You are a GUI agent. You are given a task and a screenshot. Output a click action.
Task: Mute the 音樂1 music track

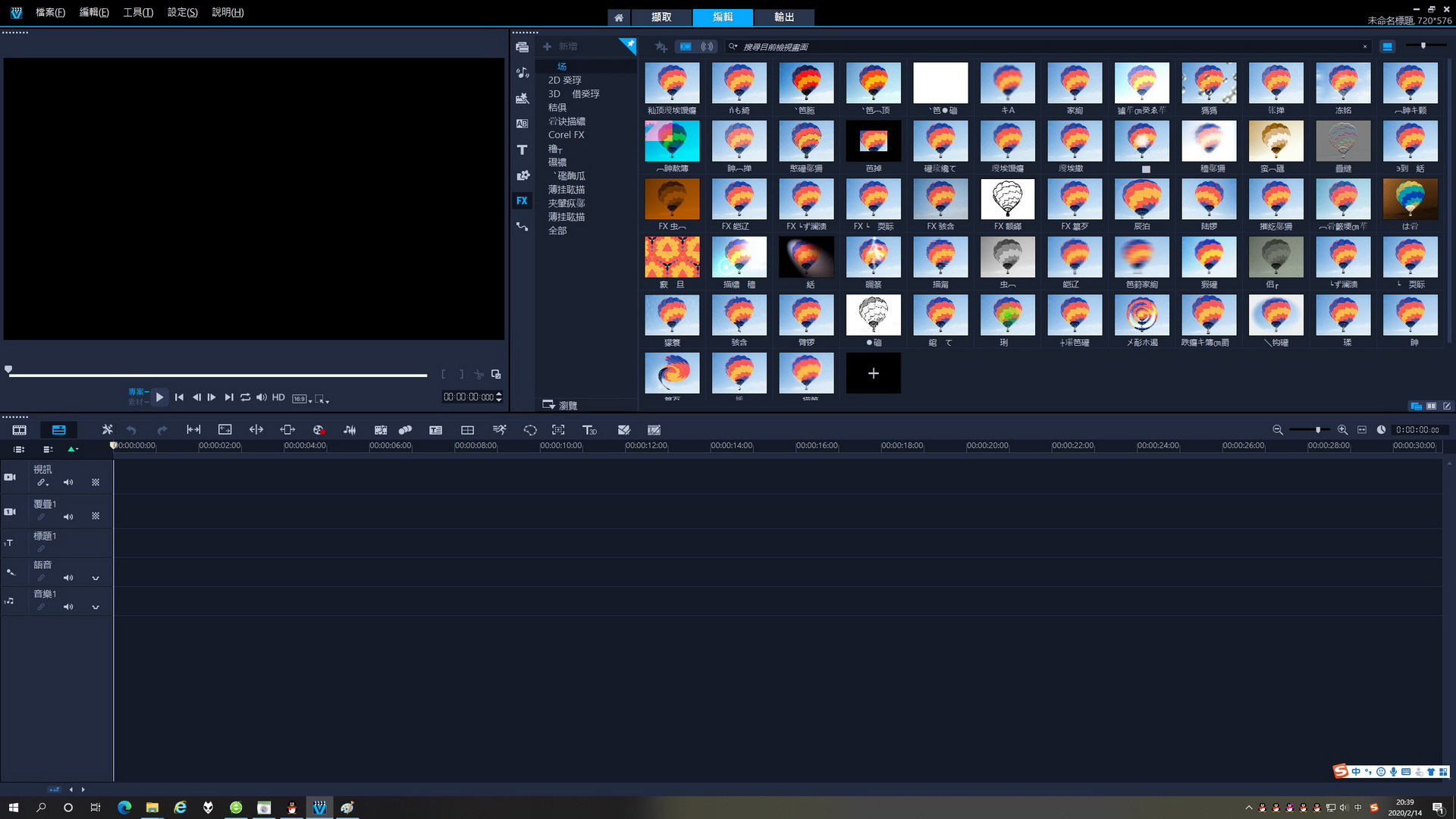(x=68, y=607)
